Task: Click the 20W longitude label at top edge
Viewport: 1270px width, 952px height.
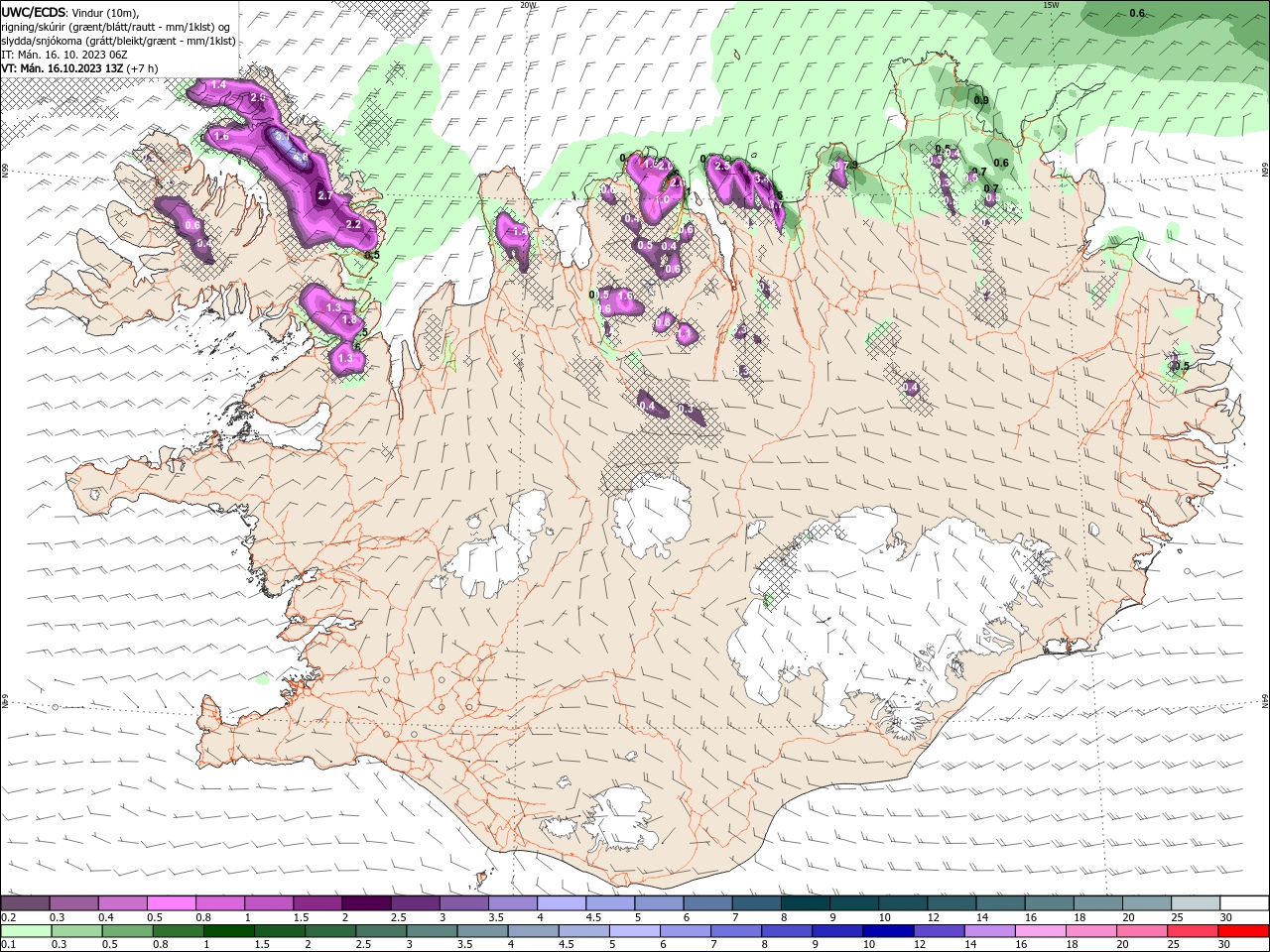Action: [x=528, y=5]
